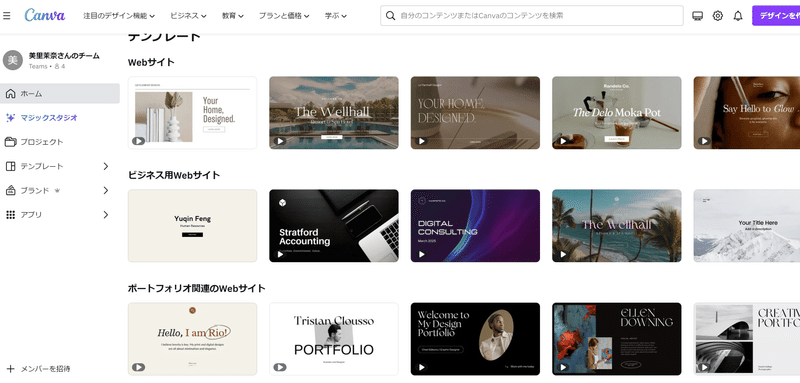Expand the 注目のデザイン機能 menu
The image size is (800, 383).
click(x=119, y=16)
